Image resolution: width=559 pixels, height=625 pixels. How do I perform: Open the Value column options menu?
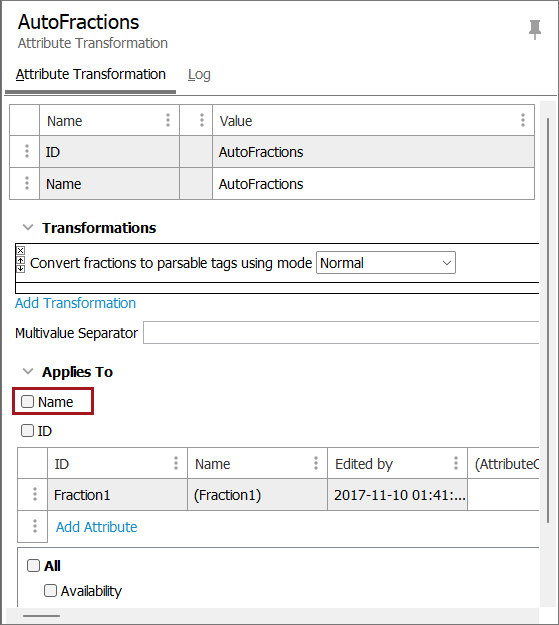tap(523, 120)
